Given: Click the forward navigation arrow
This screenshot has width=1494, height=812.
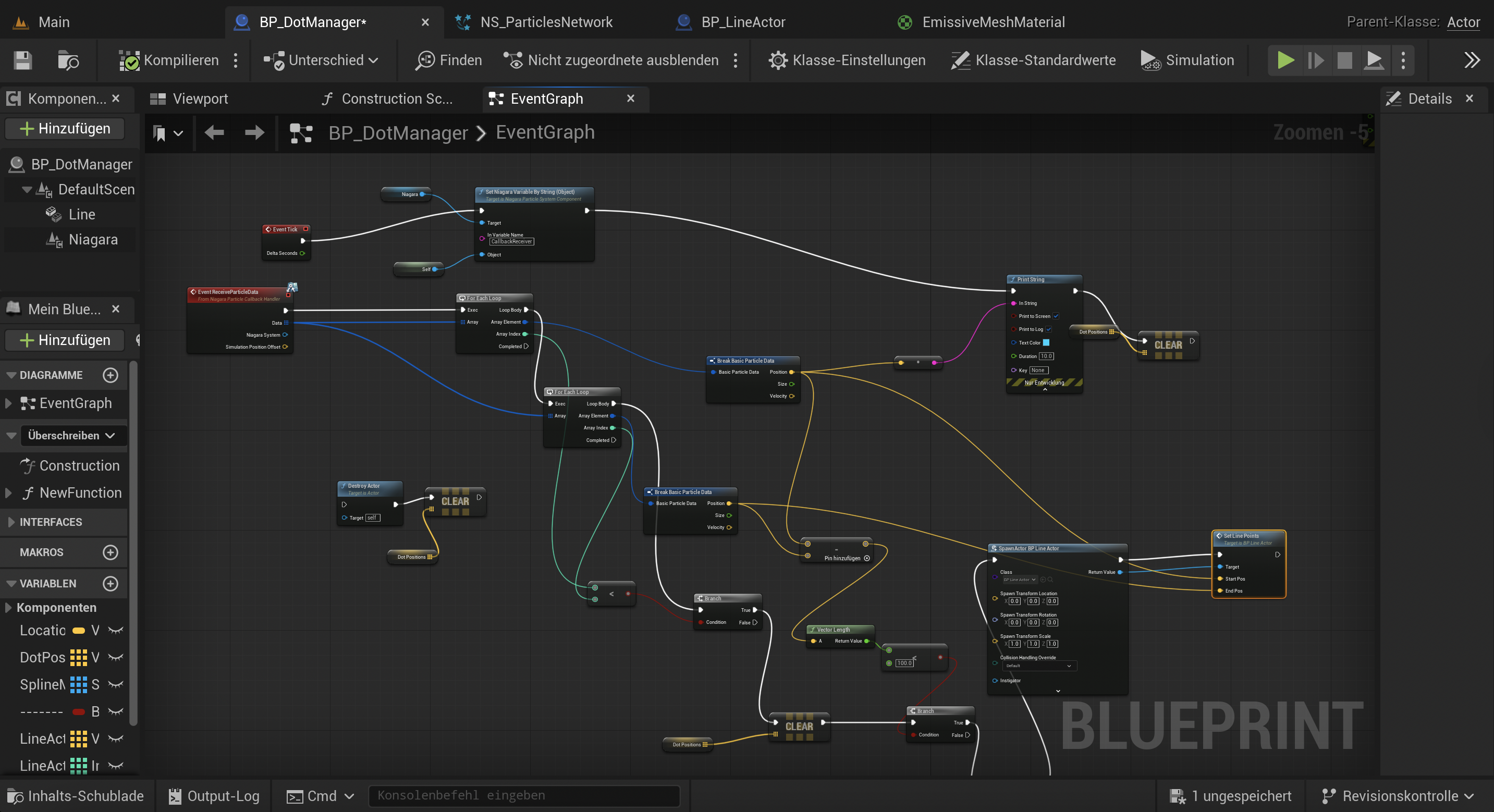Looking at the screenshot, I should [254, 133].
